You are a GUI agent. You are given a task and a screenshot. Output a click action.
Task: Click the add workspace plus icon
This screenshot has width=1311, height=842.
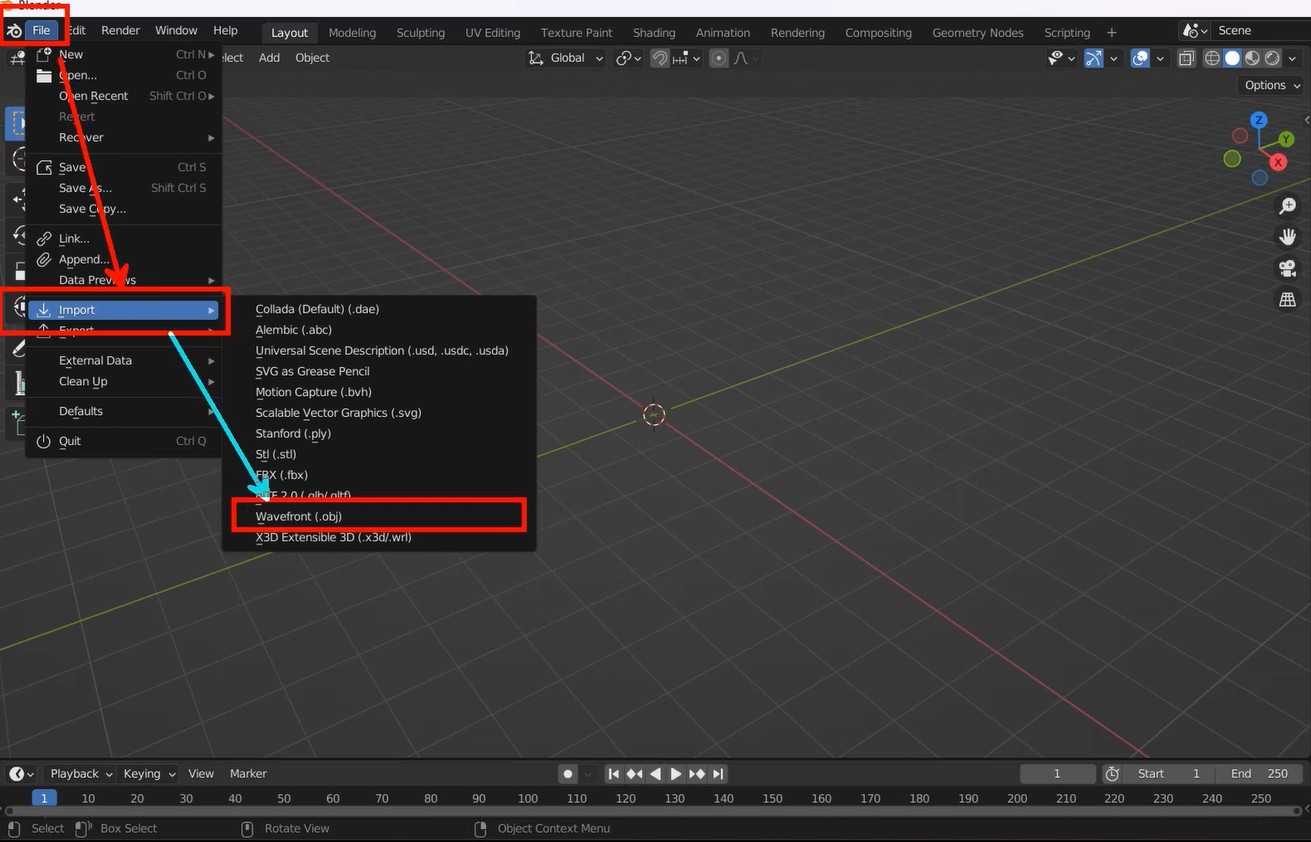1111,33
